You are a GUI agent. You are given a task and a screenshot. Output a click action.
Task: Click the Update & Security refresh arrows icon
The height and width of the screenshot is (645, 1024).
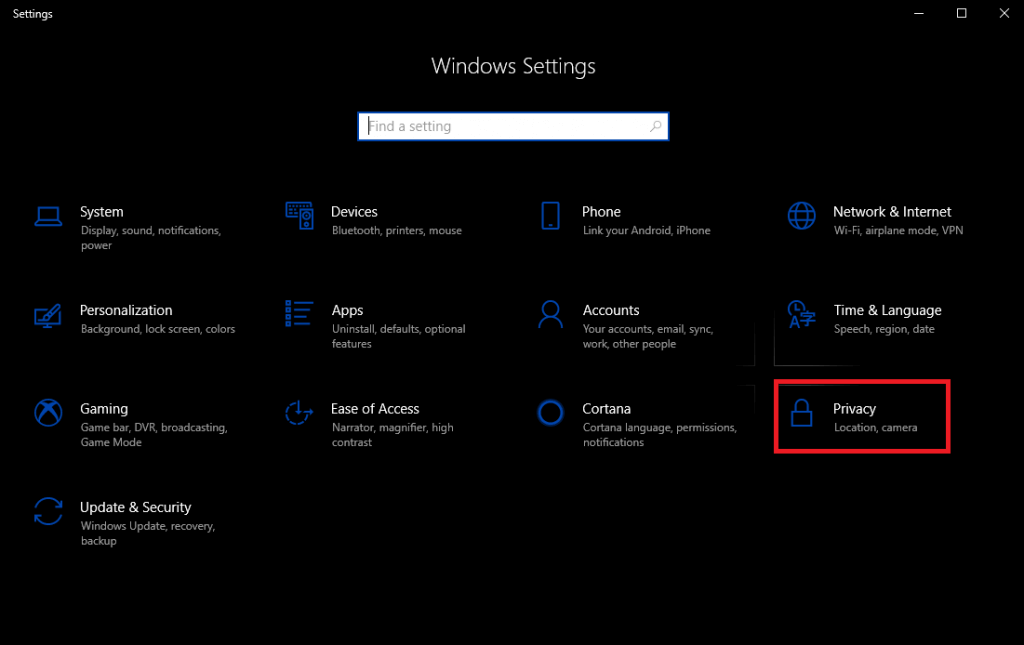pos(48,511)
